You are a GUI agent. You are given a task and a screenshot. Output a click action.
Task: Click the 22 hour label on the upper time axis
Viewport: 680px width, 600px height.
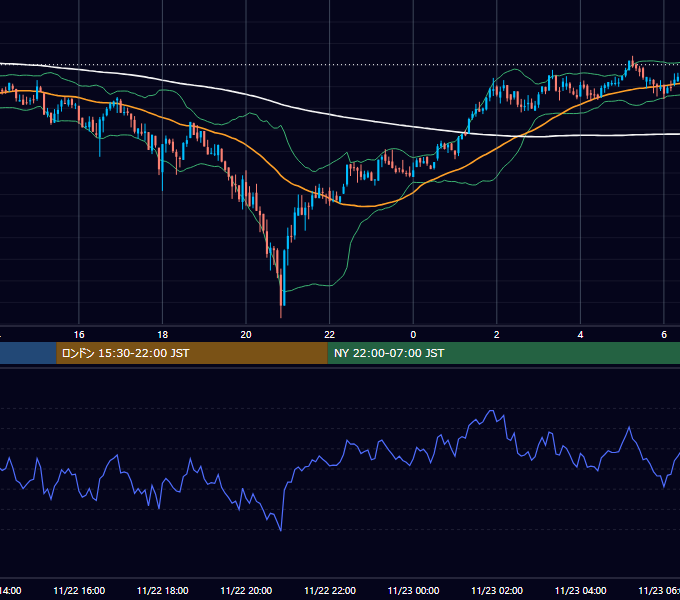330,335
